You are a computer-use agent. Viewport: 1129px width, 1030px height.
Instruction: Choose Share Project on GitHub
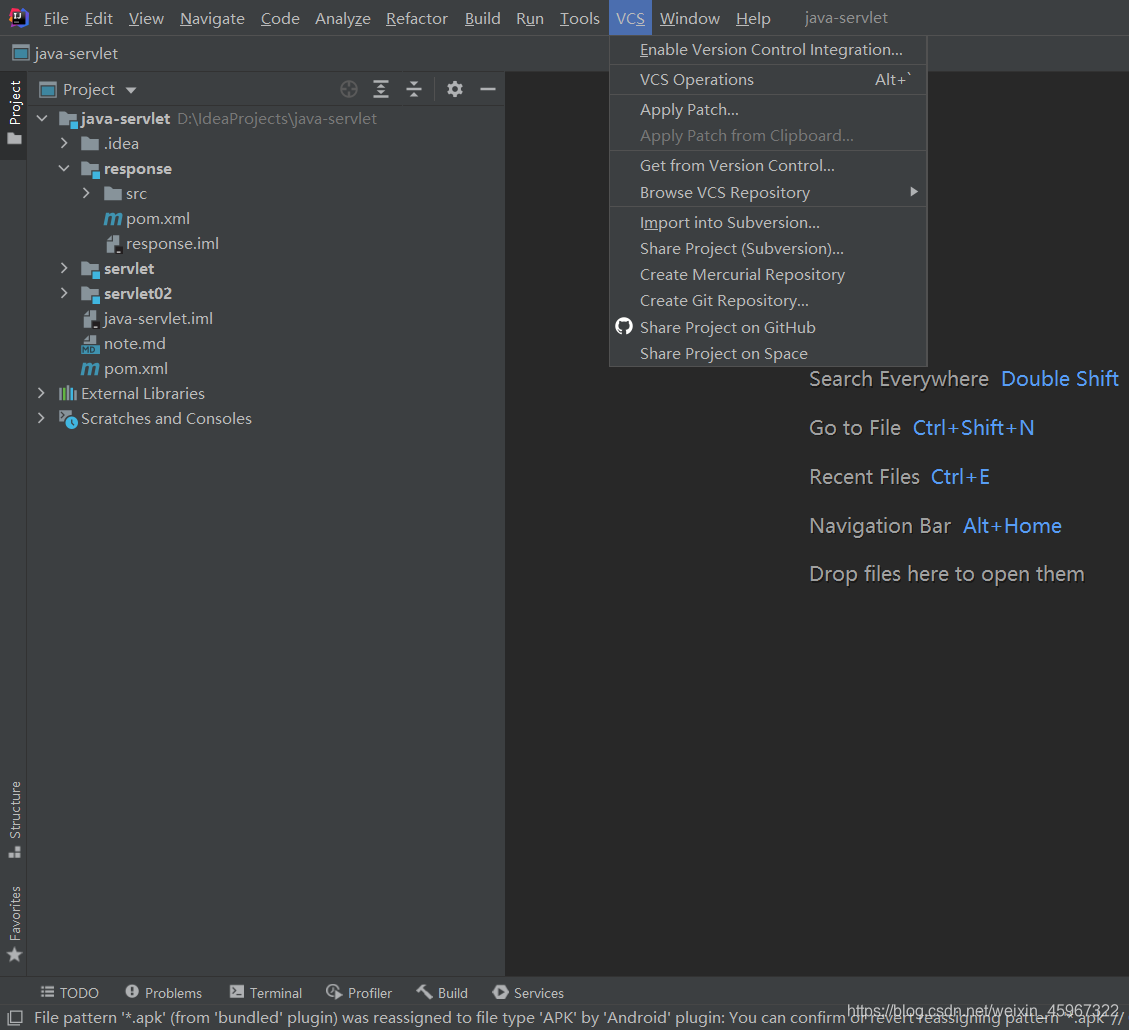pyautogui.click(x=768, y=327)
